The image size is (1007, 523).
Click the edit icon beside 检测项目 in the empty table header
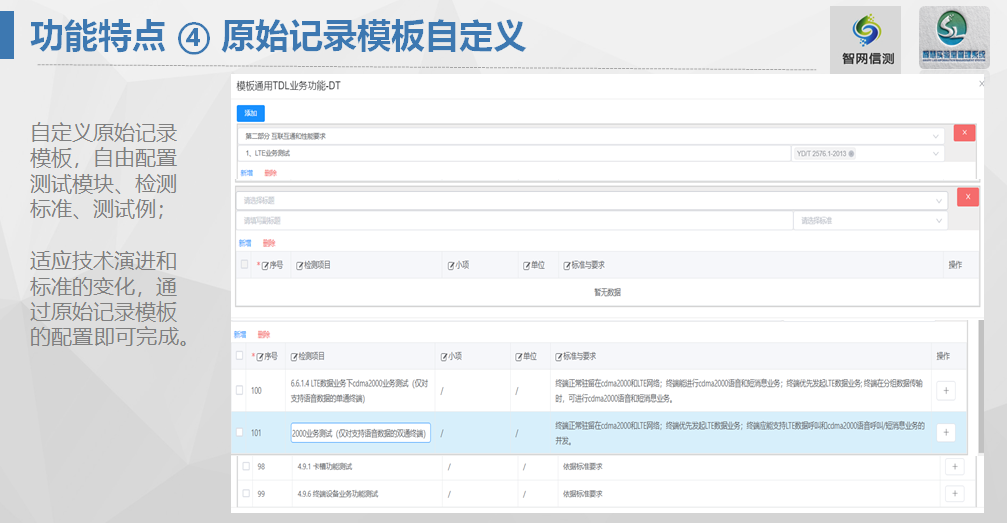pos(299,265)
